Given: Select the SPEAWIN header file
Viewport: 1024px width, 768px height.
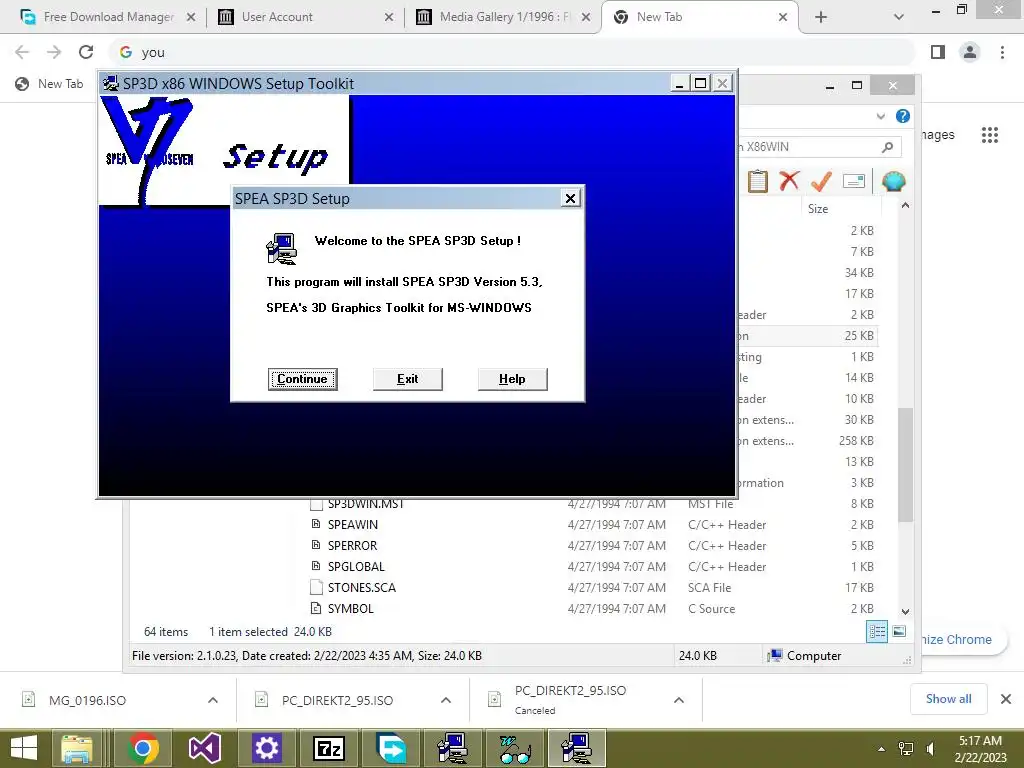Looking at the screenshot, I should point(592,524).
